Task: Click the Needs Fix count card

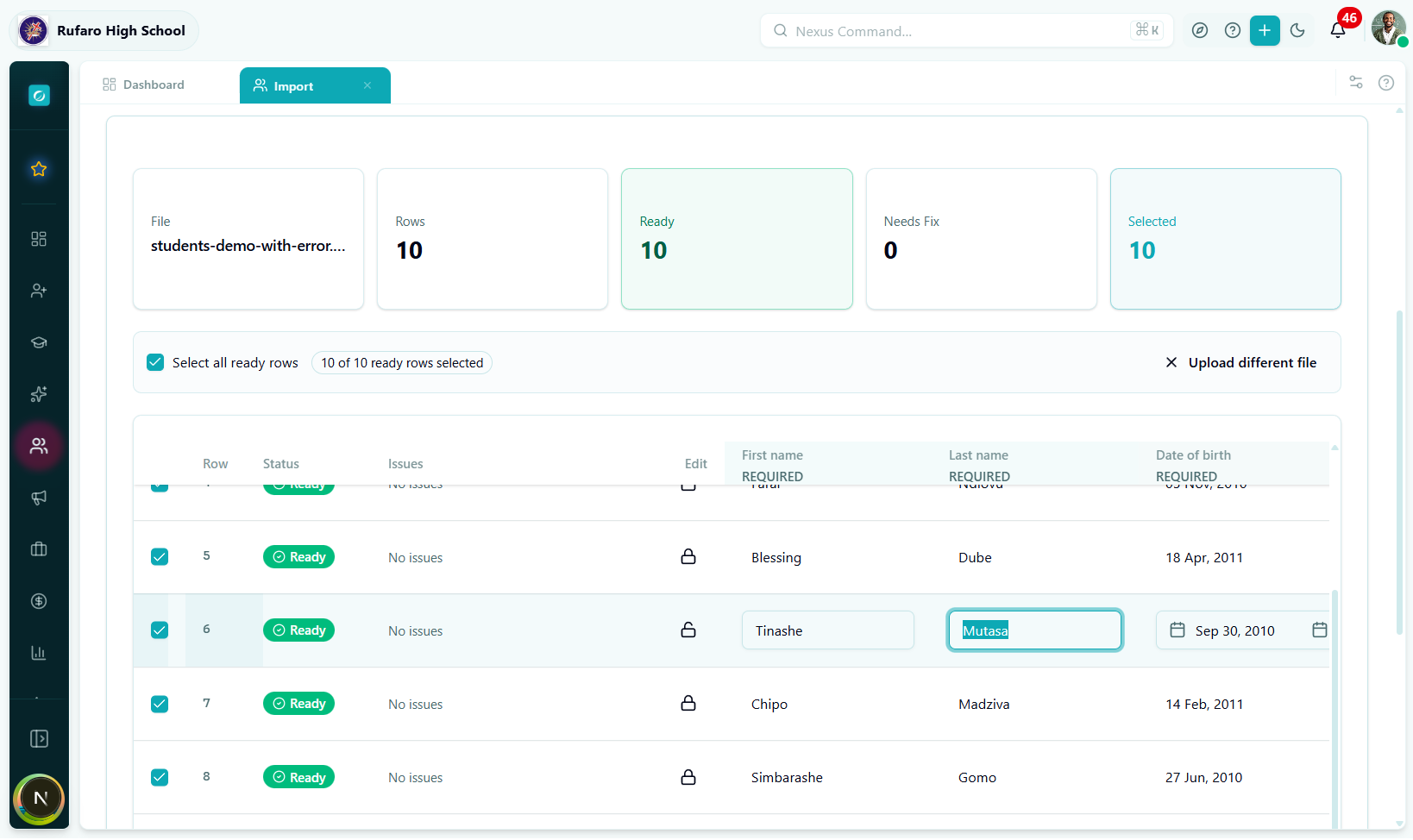Action: [x=982, y=239]
